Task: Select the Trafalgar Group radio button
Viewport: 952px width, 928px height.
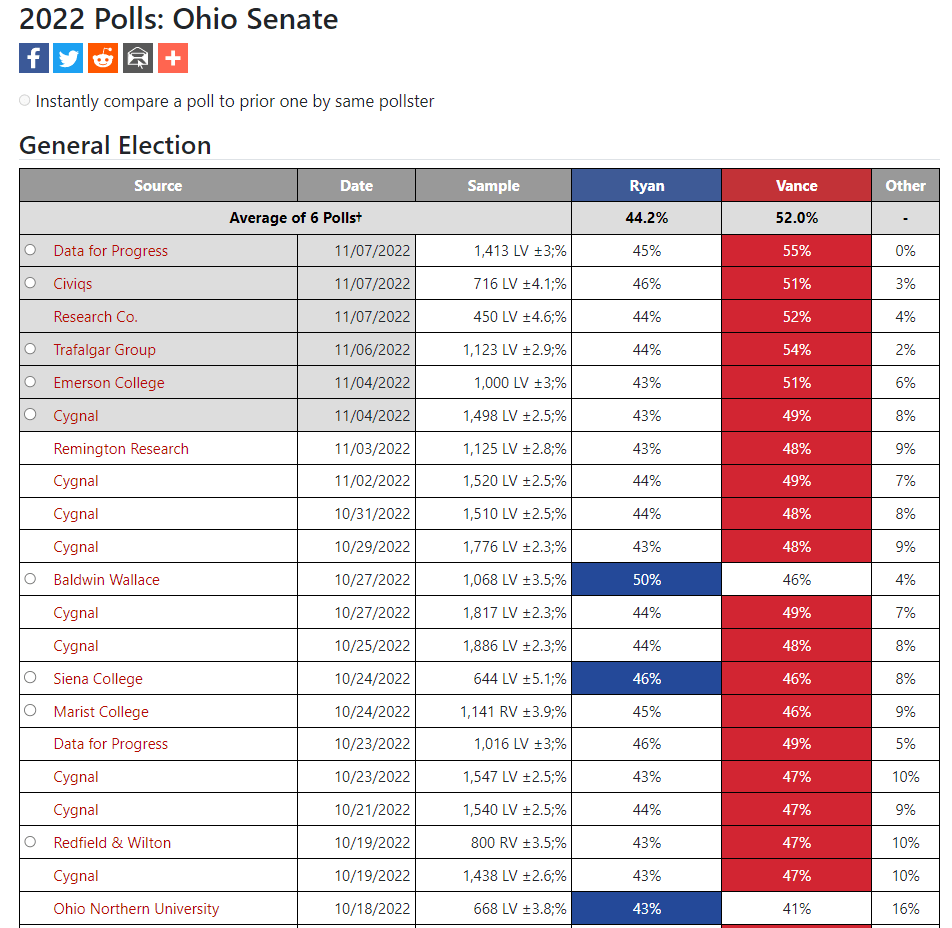Action: coord(30,349)
